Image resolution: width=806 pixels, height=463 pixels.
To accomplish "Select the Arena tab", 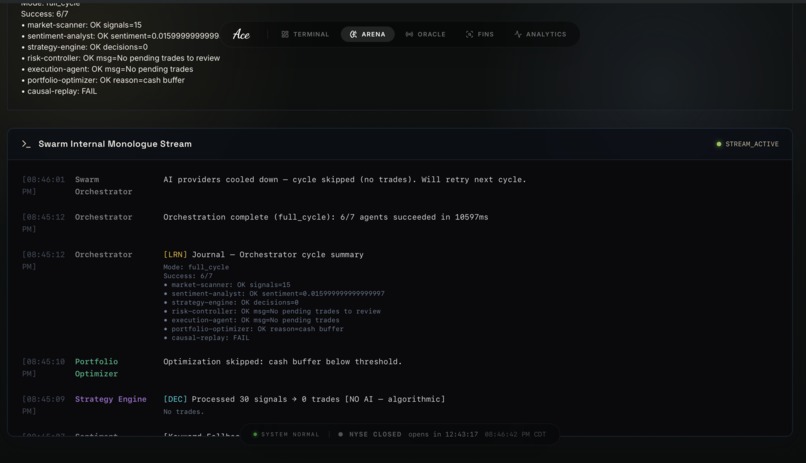I will pyautogui.click(x=368, y=34).
